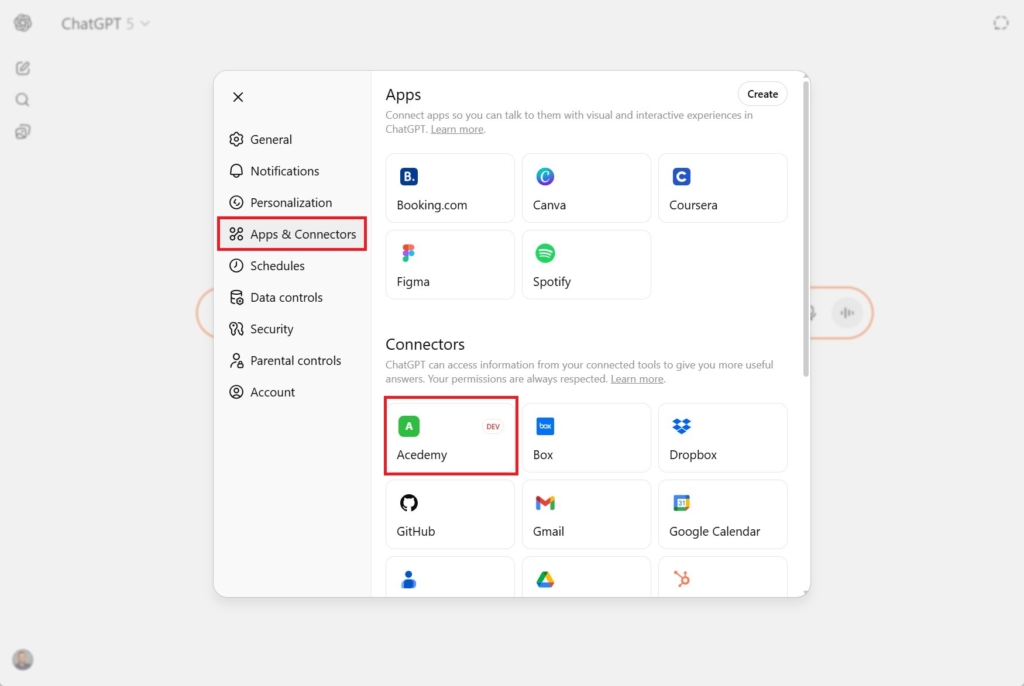This screenshot has width=1024, height=686.
Task: Open the user profile avatar
Action: 22,659
